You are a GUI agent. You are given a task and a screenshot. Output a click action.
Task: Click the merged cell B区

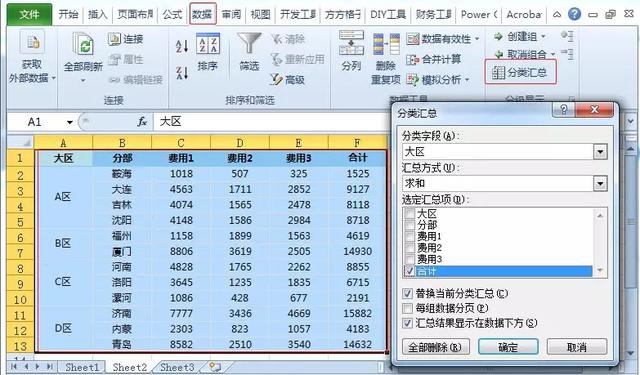(63, 244)
